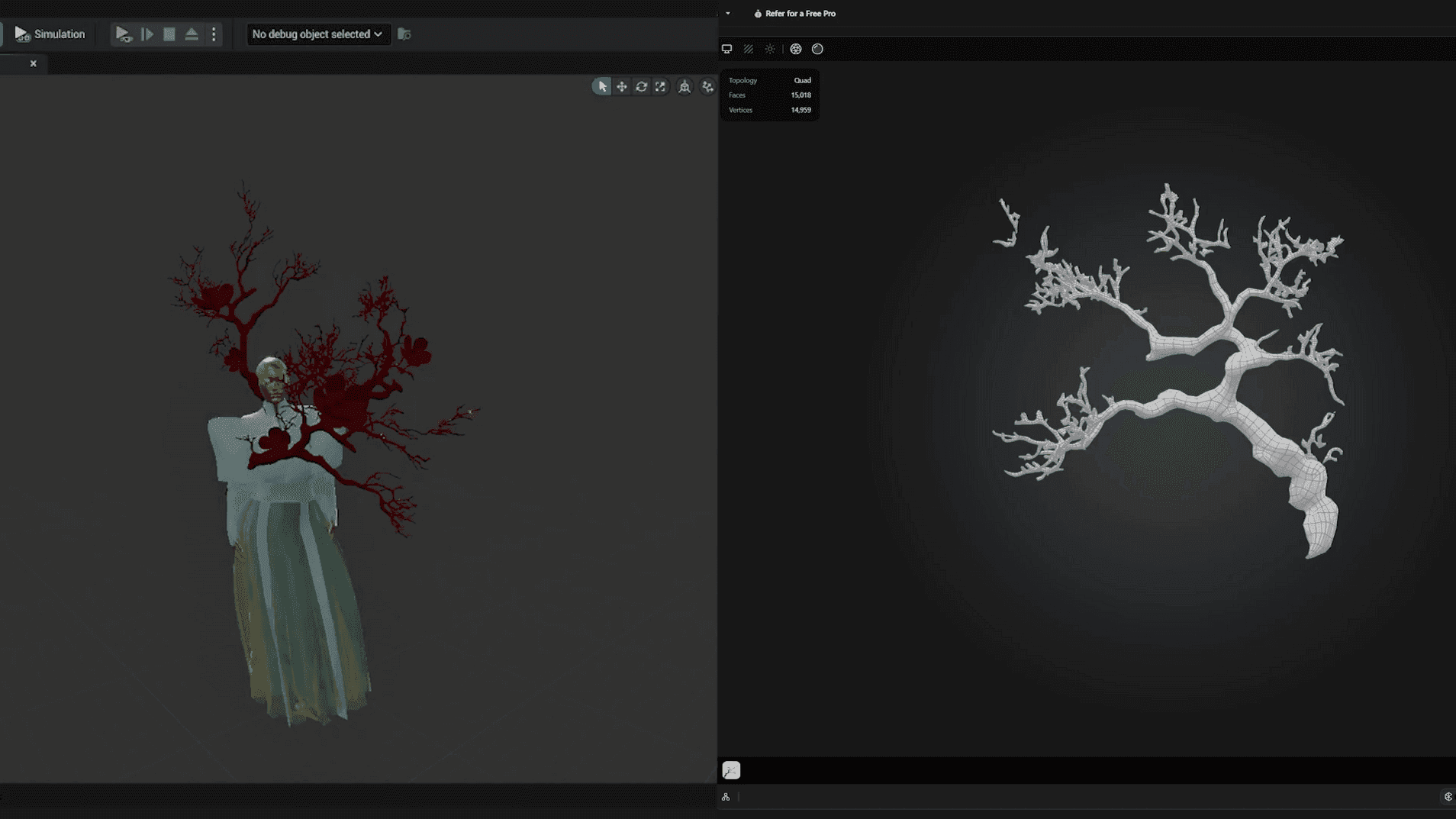Click the monitor display icon in viewer toolbar
Screen dimensions: 1456x819
click(726, 49)
